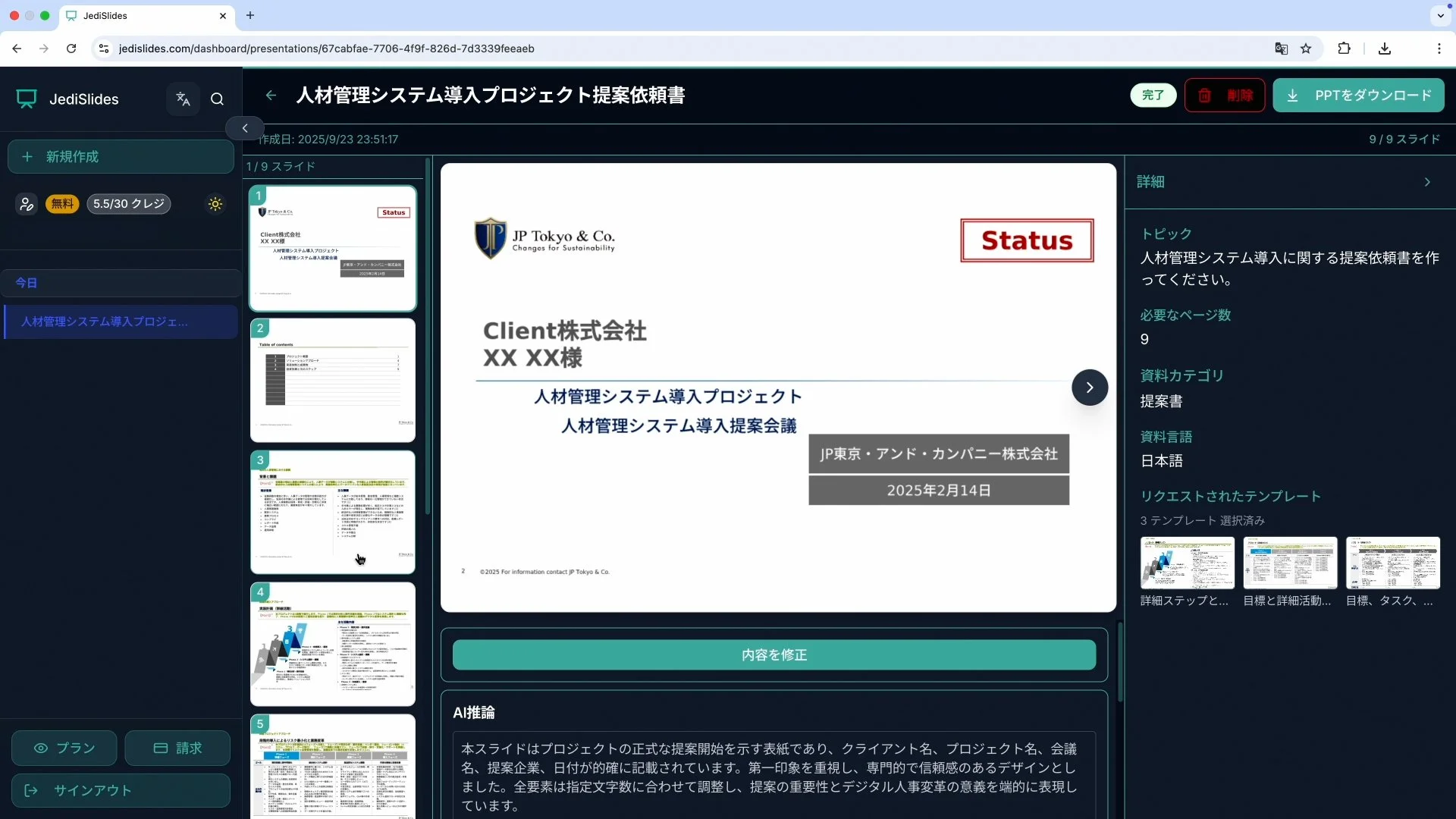1456x819 pixels.
Task: Bookmark page with browser star icon
Action: point(1306,49)
